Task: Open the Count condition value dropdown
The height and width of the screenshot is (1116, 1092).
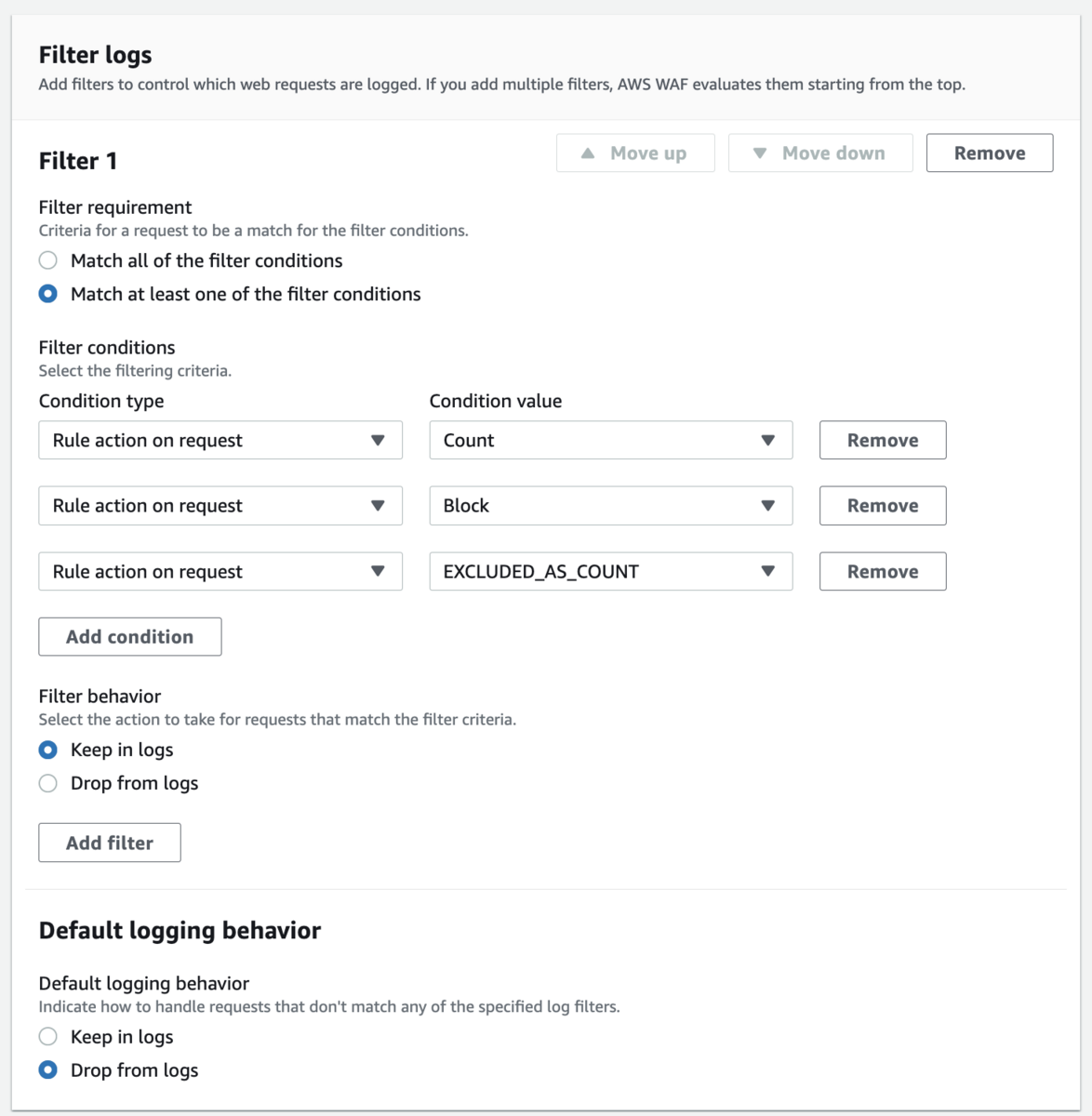Action: pos(610,441)
